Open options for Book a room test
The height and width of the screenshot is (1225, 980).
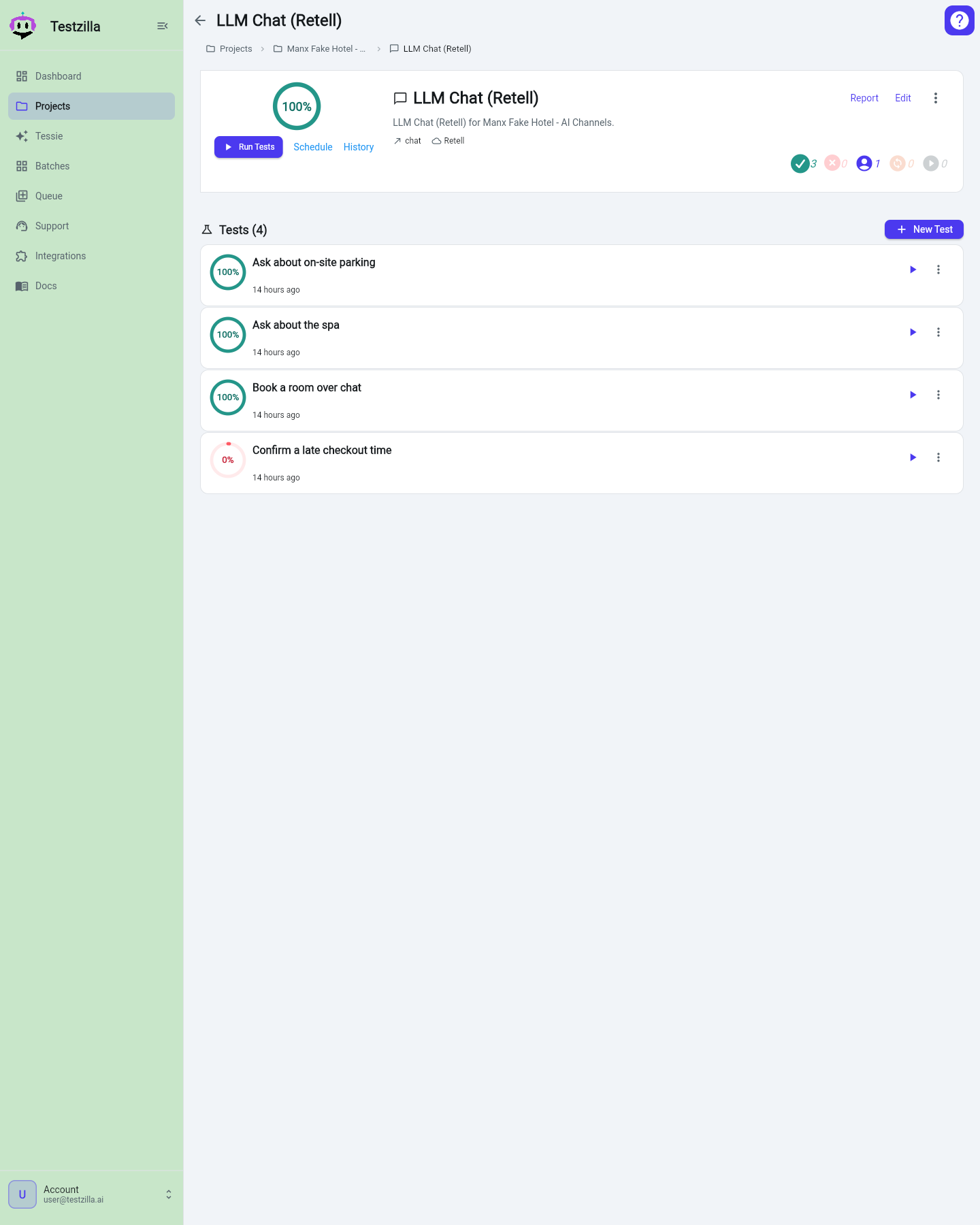pos(938,395)
